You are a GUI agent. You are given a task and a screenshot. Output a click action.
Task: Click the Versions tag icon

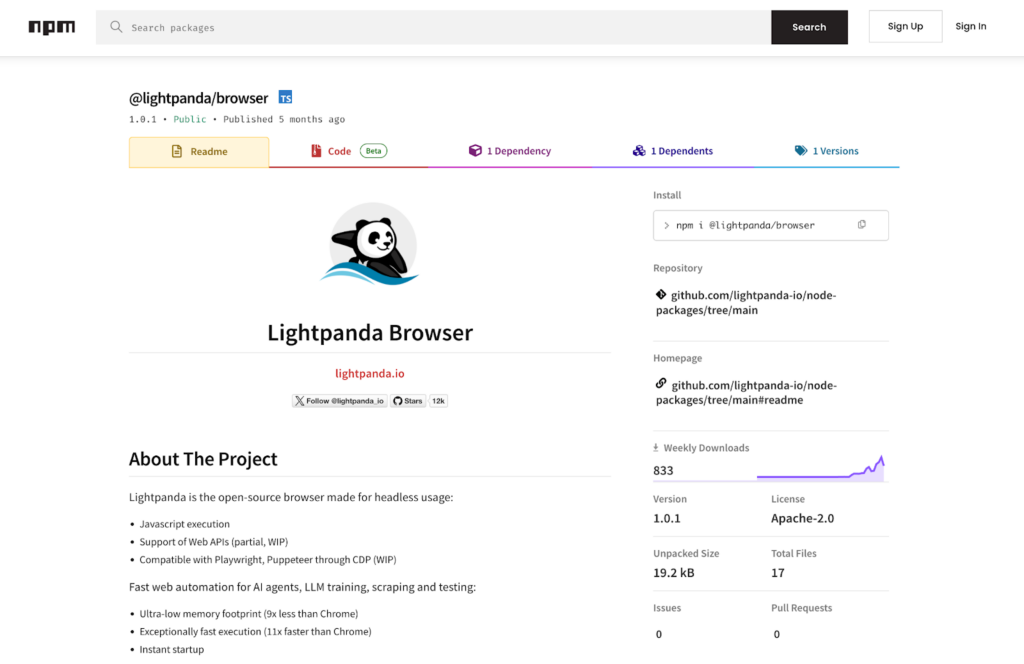[x=799, y=150]
